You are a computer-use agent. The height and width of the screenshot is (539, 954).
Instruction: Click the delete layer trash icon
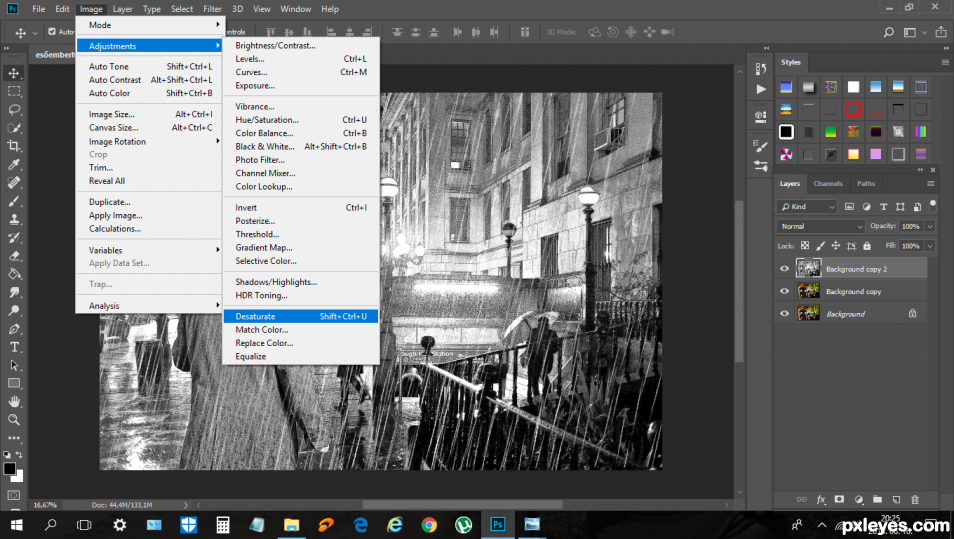coord(914,499)
